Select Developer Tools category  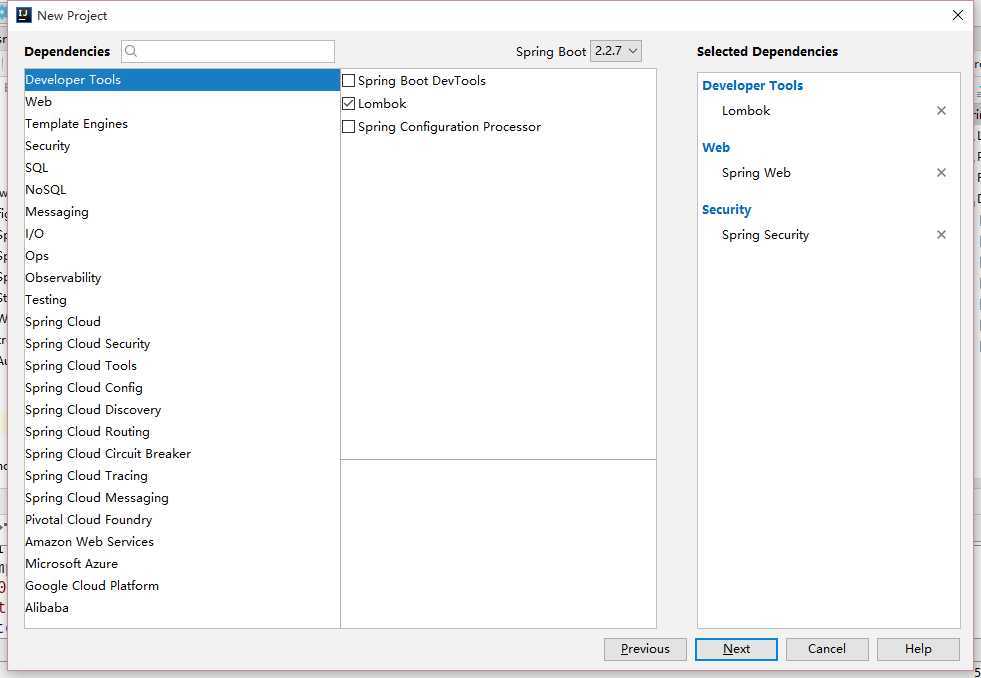(182, 80)
